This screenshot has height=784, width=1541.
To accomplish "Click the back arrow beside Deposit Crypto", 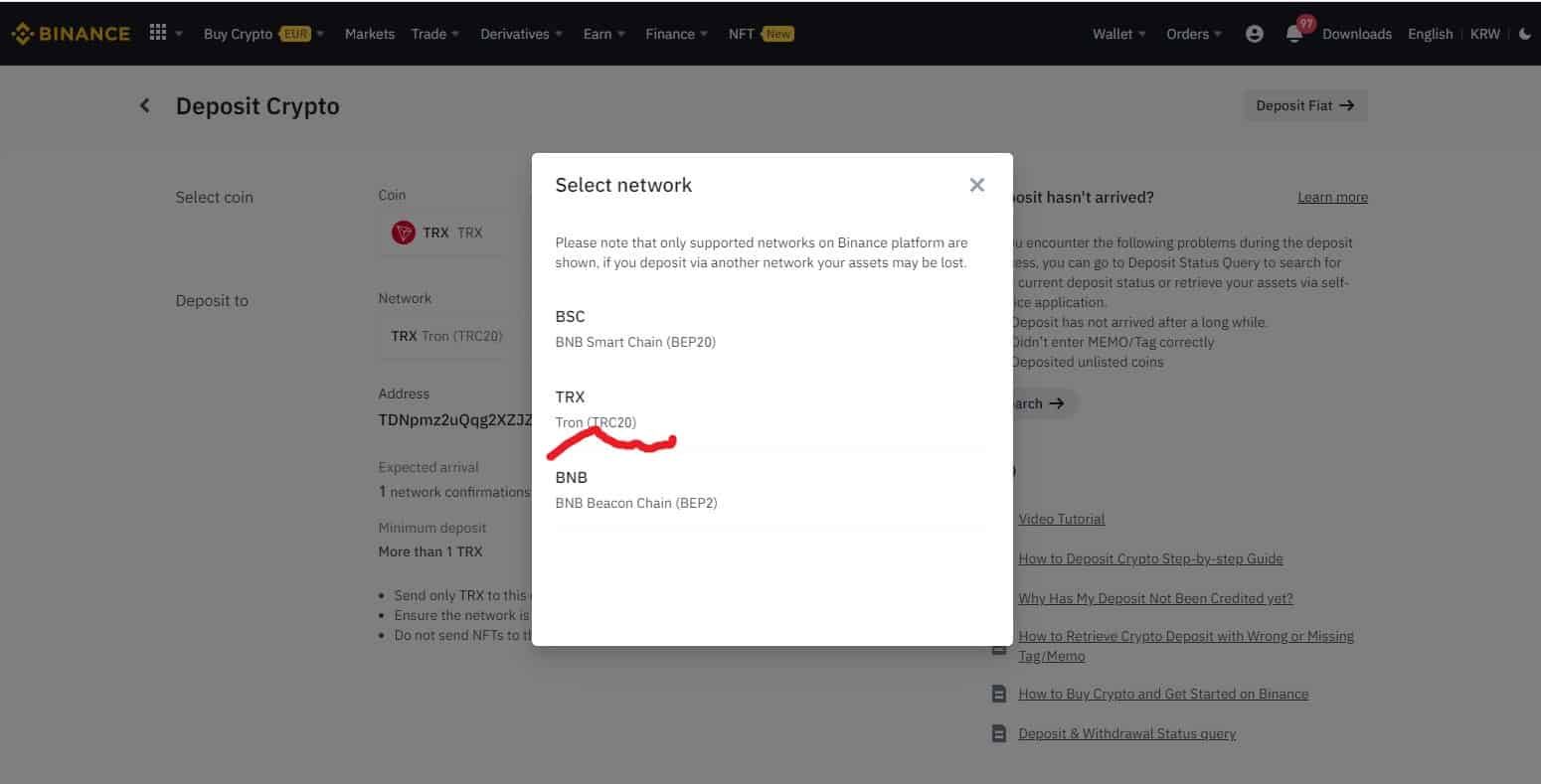I will click(145, 105).
